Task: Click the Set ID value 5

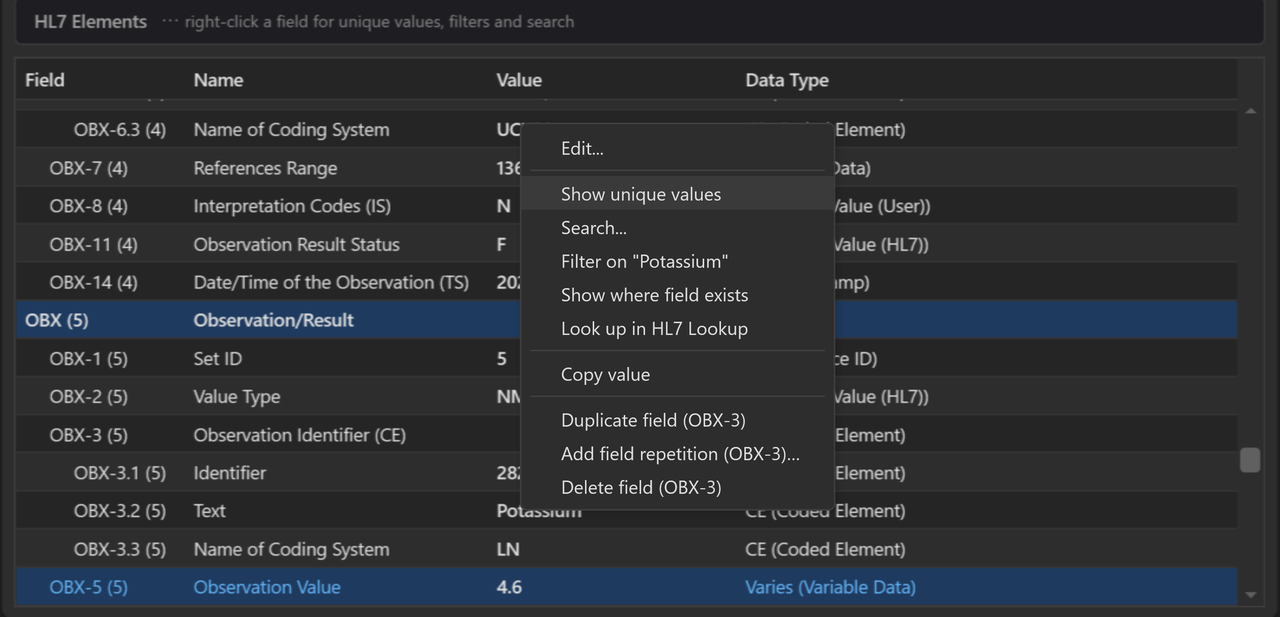Action: click(x=502, y=358)
